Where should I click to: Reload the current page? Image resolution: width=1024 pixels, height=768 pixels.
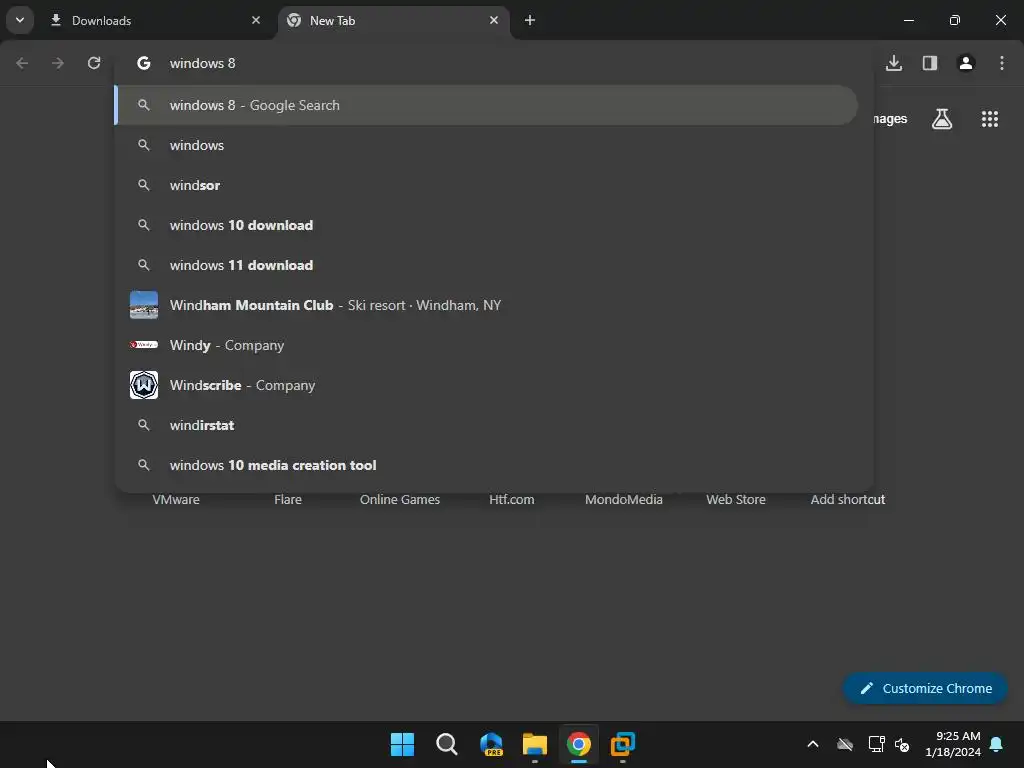tap(94, 63)
